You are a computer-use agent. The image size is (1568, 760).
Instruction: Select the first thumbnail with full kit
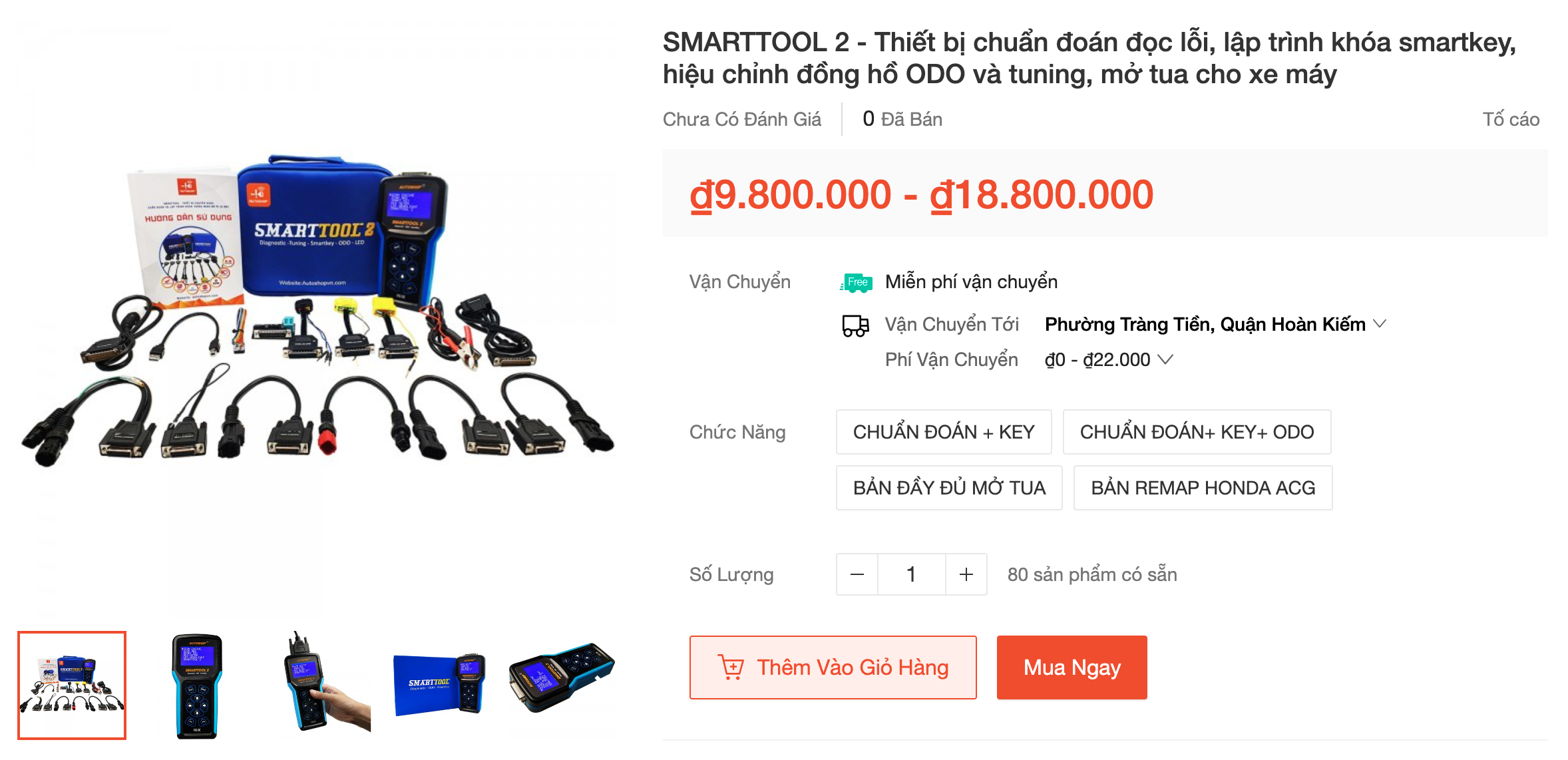click(x=72, y=685)
